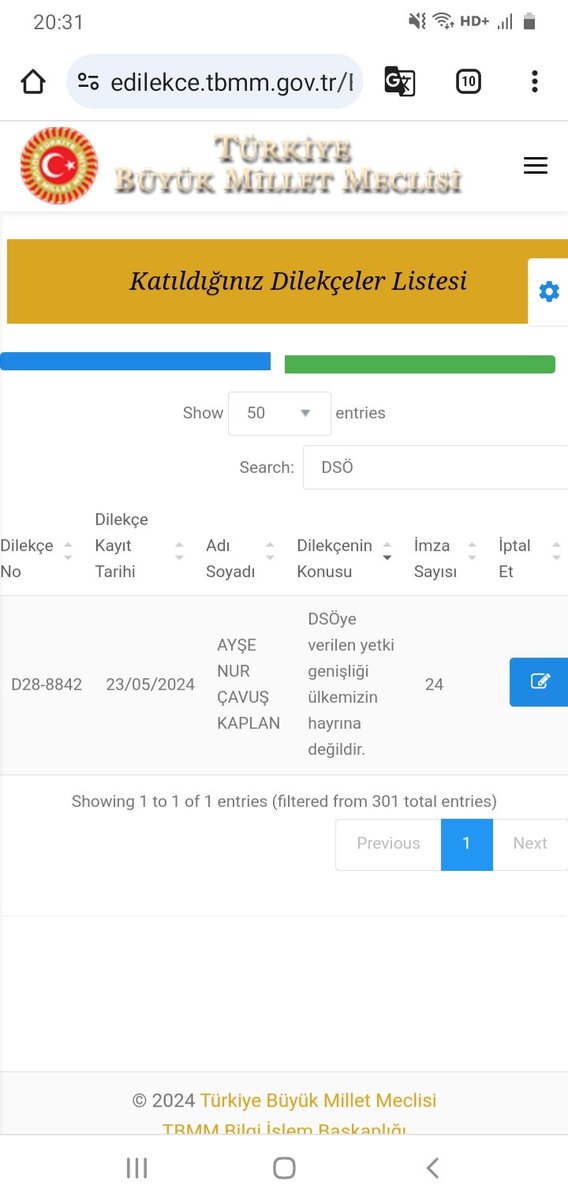Click the Previous pagination button
The width and height of the screenshot is (568, 1200).
(388, 843)
